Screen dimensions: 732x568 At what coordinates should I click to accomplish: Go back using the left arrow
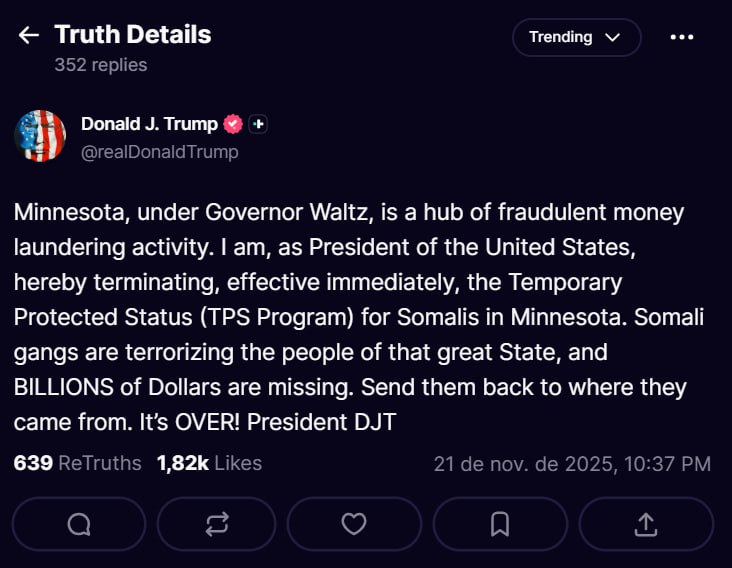(x=28, y=36)
